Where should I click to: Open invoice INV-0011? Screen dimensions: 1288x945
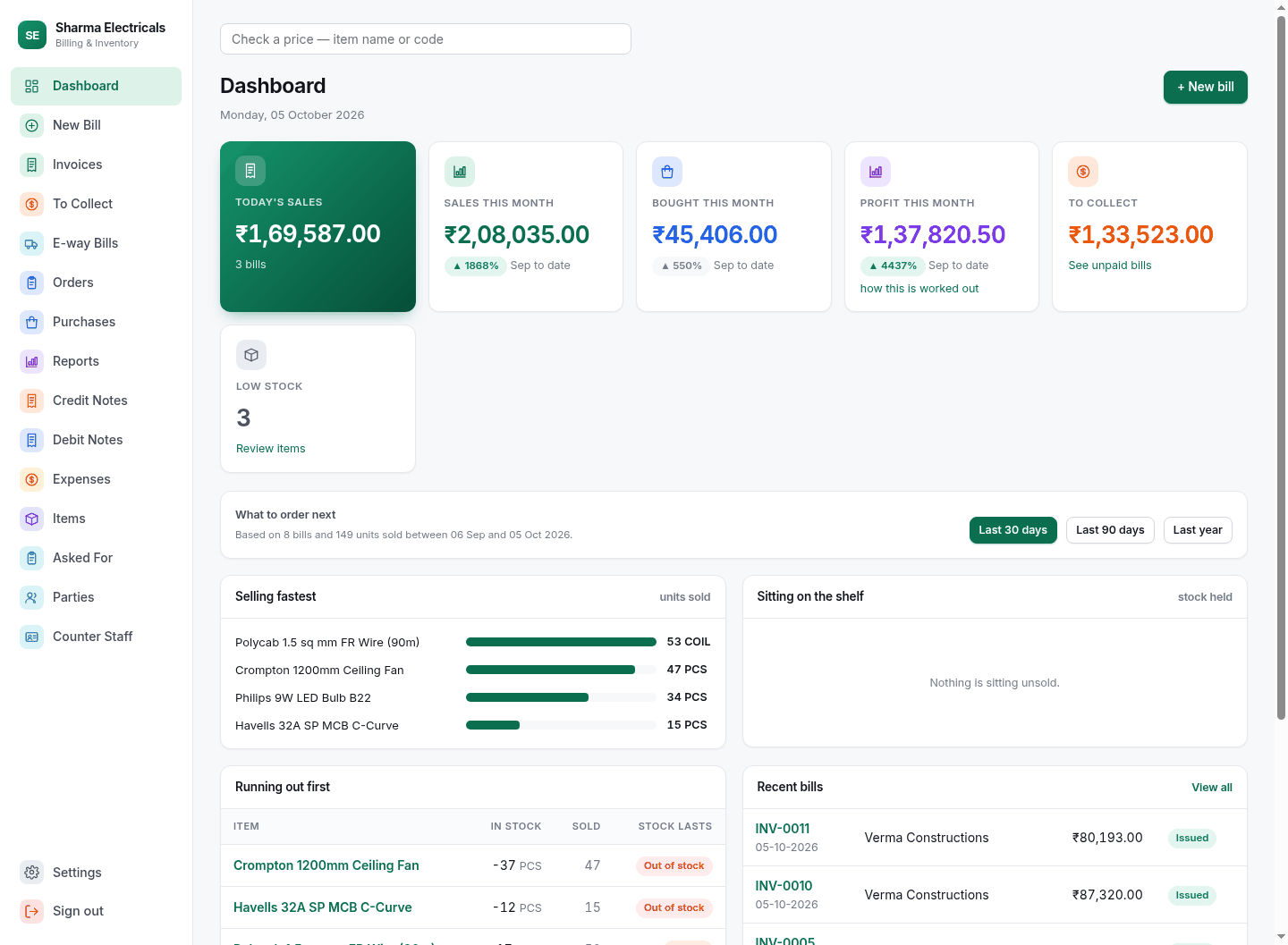pyautogui.click(x=783, y=829)
